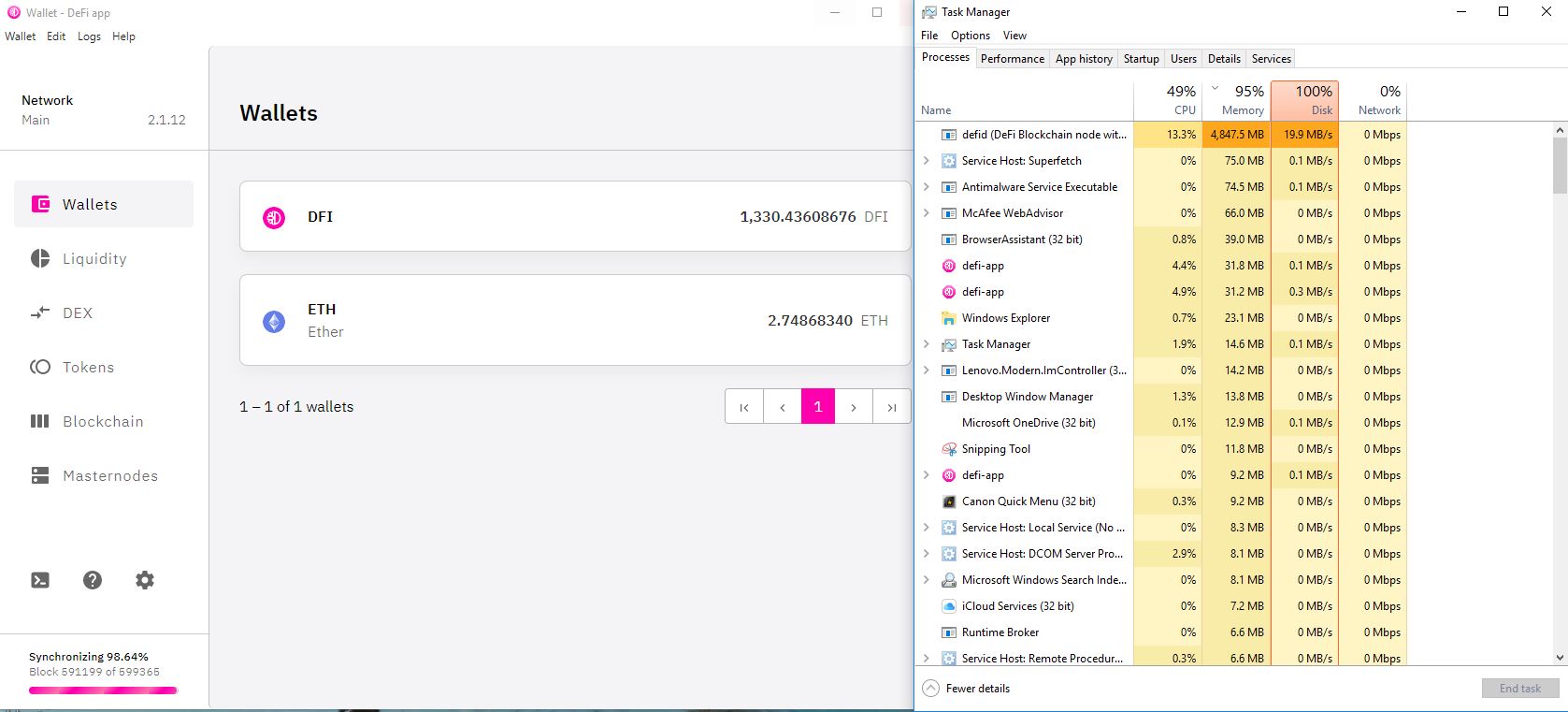Screen dimensions: 1568x712
Task: Open the ETH Ether wallet card
Action: 575,320
